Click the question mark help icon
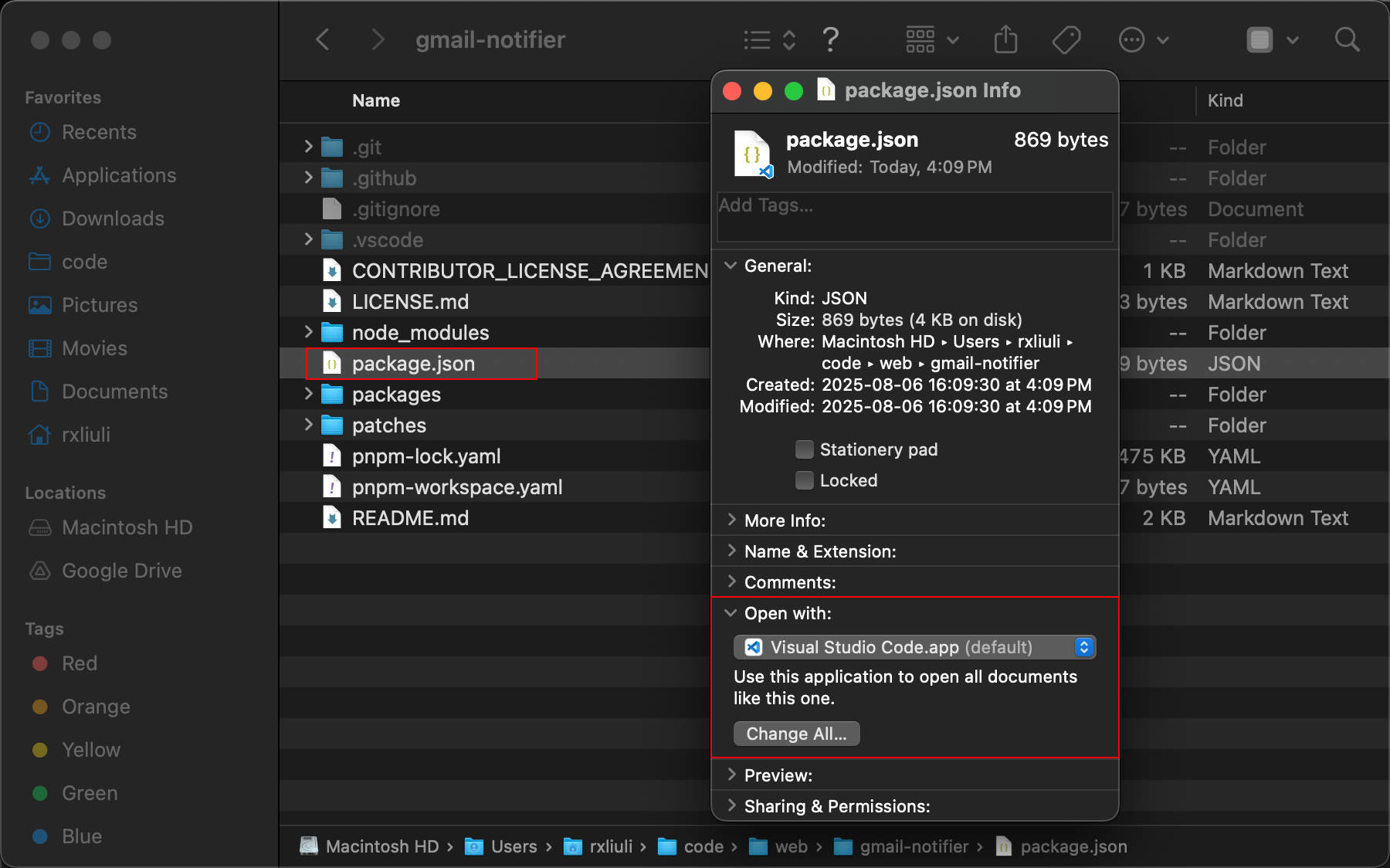The width and height of the screenshot is (1390, 868). click(830, 39)
